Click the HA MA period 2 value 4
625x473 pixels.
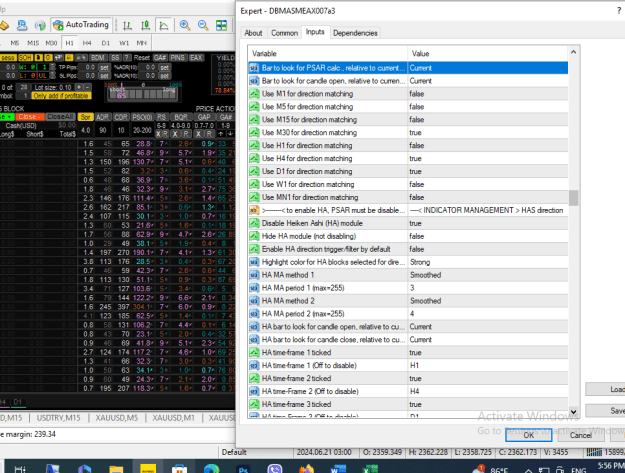[487, 314]
